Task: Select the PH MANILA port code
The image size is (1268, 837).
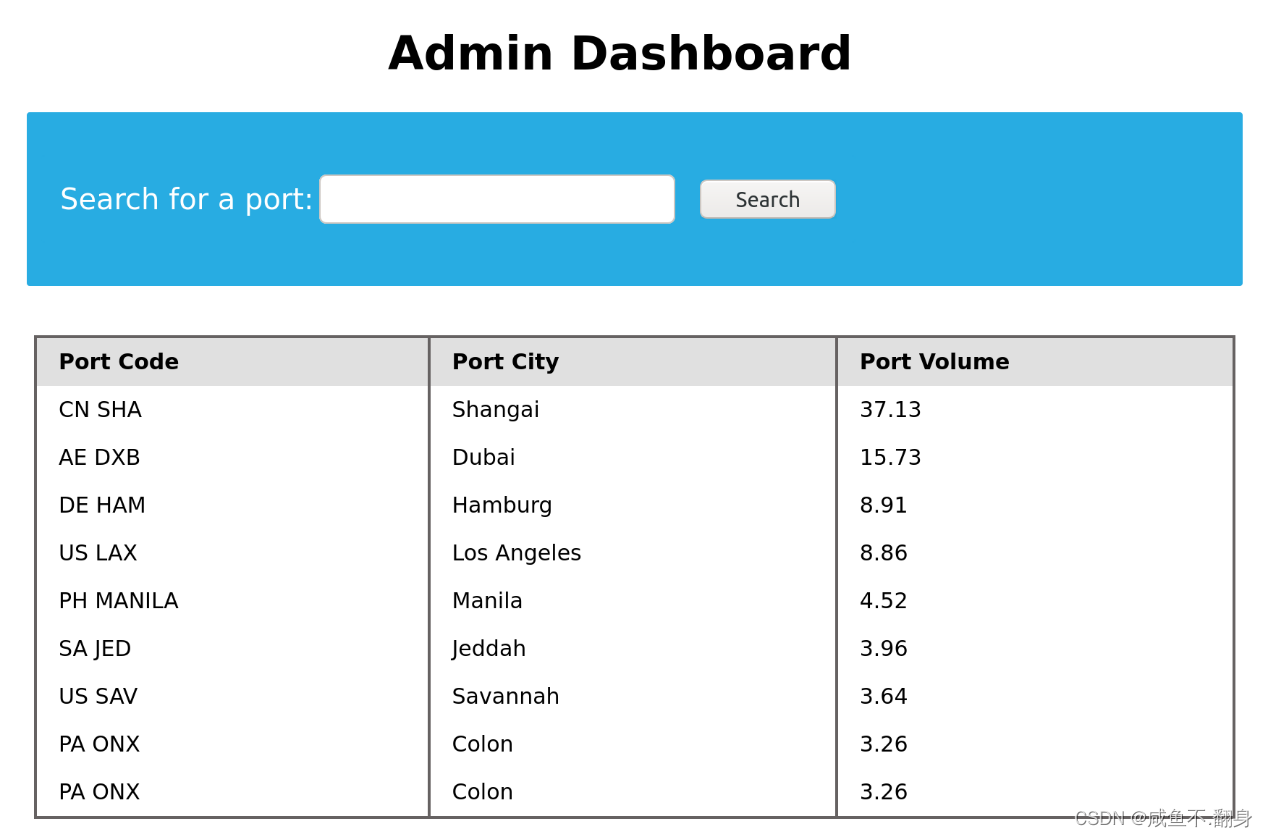Action: click(x=118, y=601)
